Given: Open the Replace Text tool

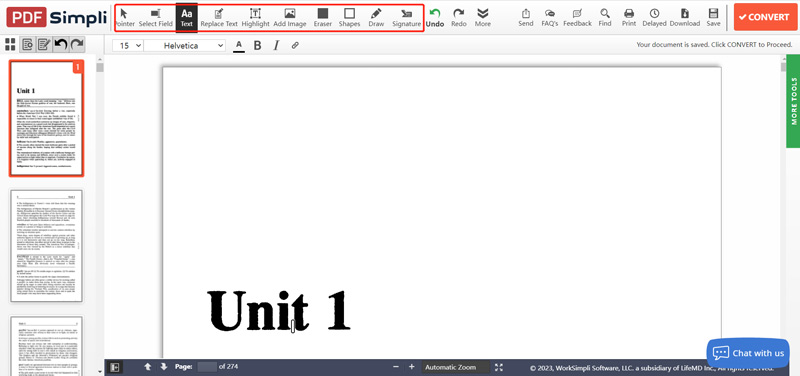Looking at the screenshot, I should coord(219,17).
